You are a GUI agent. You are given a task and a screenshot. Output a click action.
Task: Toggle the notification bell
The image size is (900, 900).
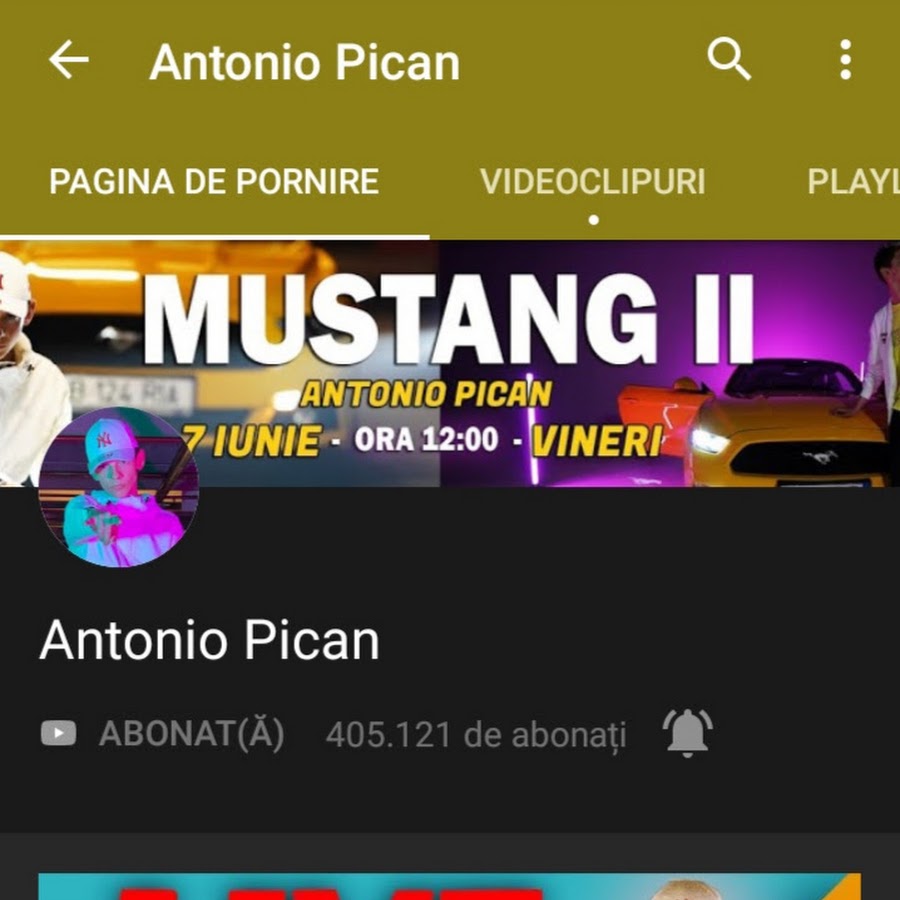688,733
